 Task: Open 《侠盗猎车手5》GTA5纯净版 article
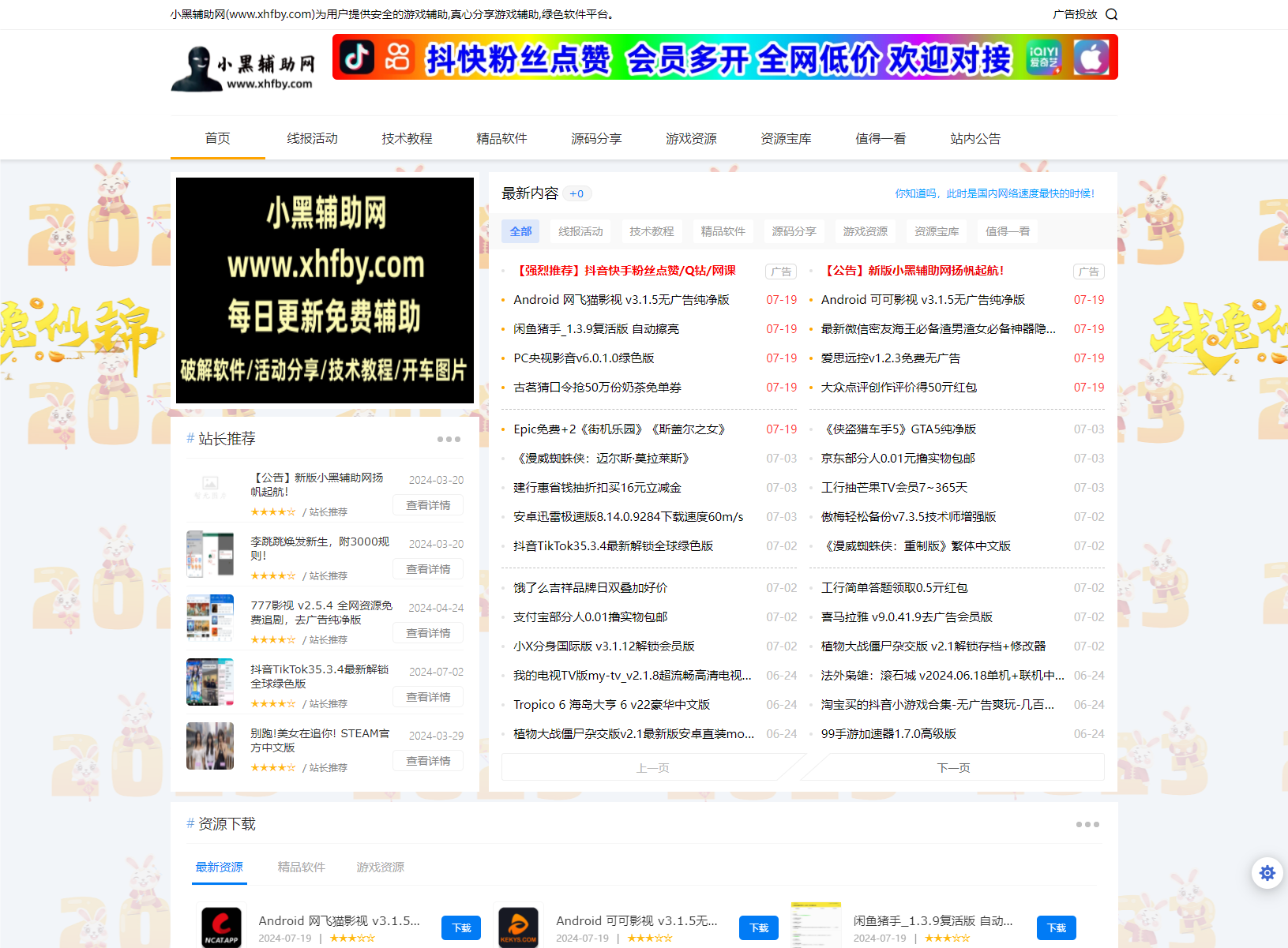(x=899, y=429)
